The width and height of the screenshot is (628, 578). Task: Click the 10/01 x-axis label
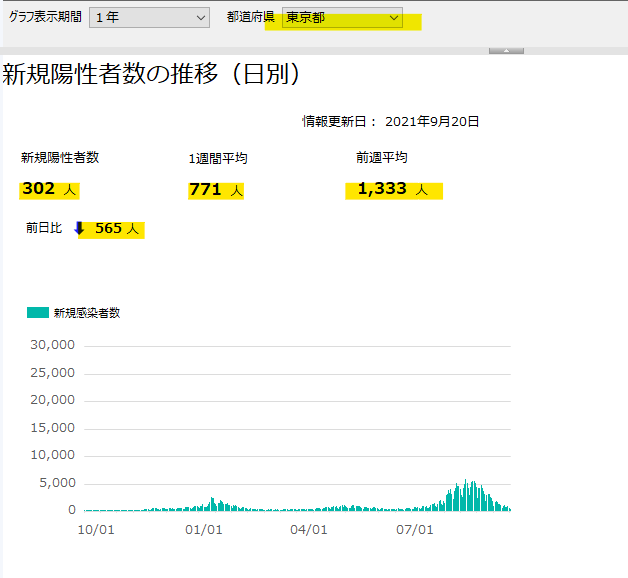tap(96, 530)
